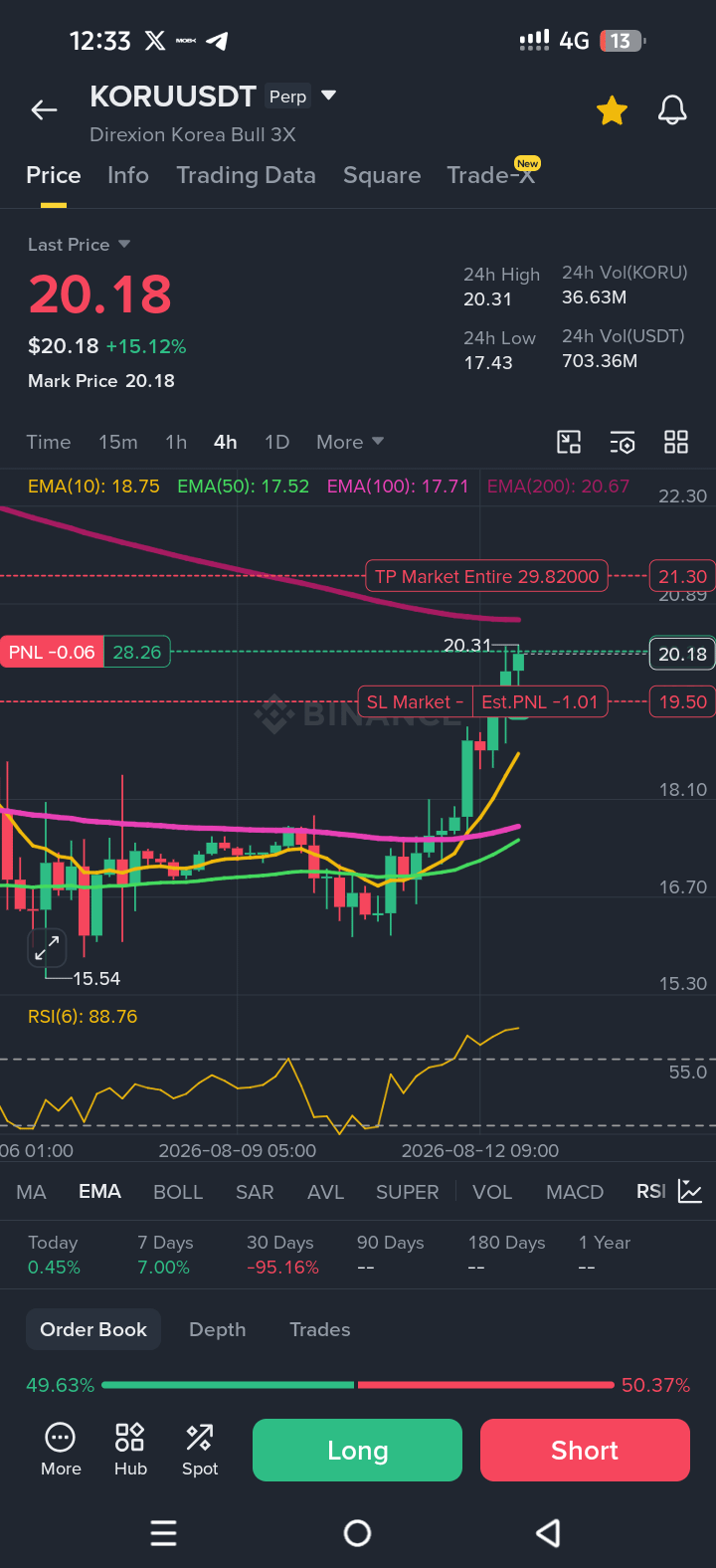Tap the back arrow icon
This screenshot has height=1568, width=716.
[44, 110]
